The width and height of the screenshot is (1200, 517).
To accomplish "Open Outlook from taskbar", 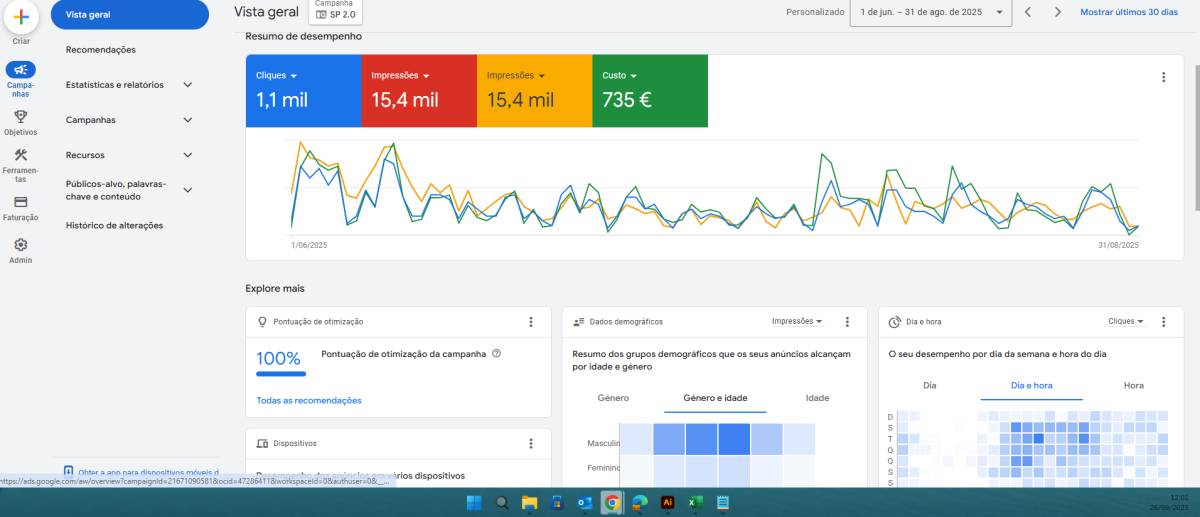I will (584, 503).
